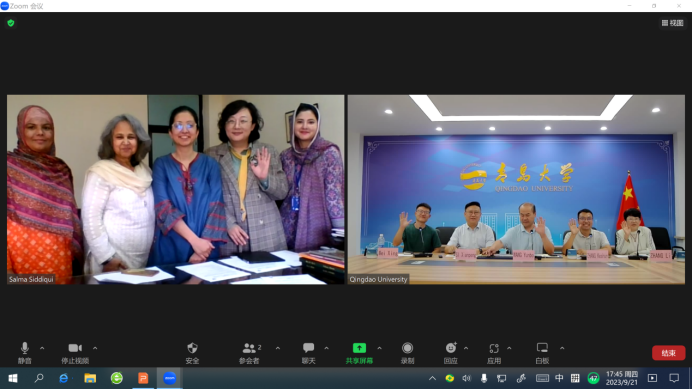Viewport: 693px width, 390px height.
Task: Open the Whiteboard tool
Action: [x=542, y=353]
